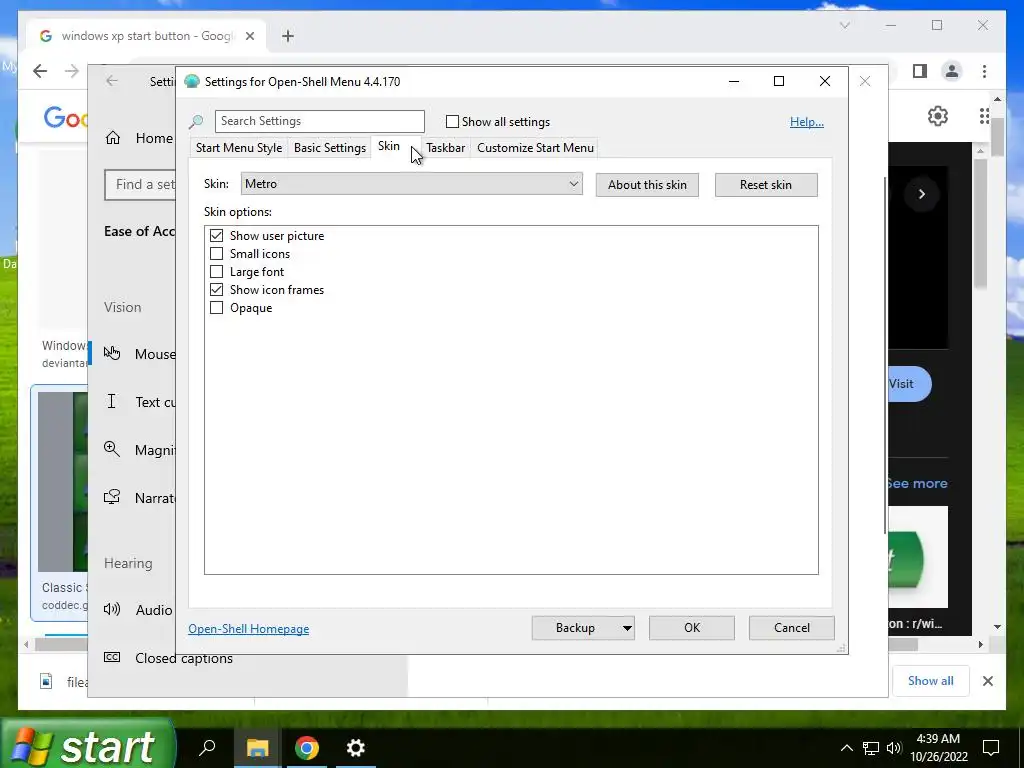Click the Search Settings input field
The width and height of the screenshot is (1024, 768).
pyautogui.click(x=319, y=121)
